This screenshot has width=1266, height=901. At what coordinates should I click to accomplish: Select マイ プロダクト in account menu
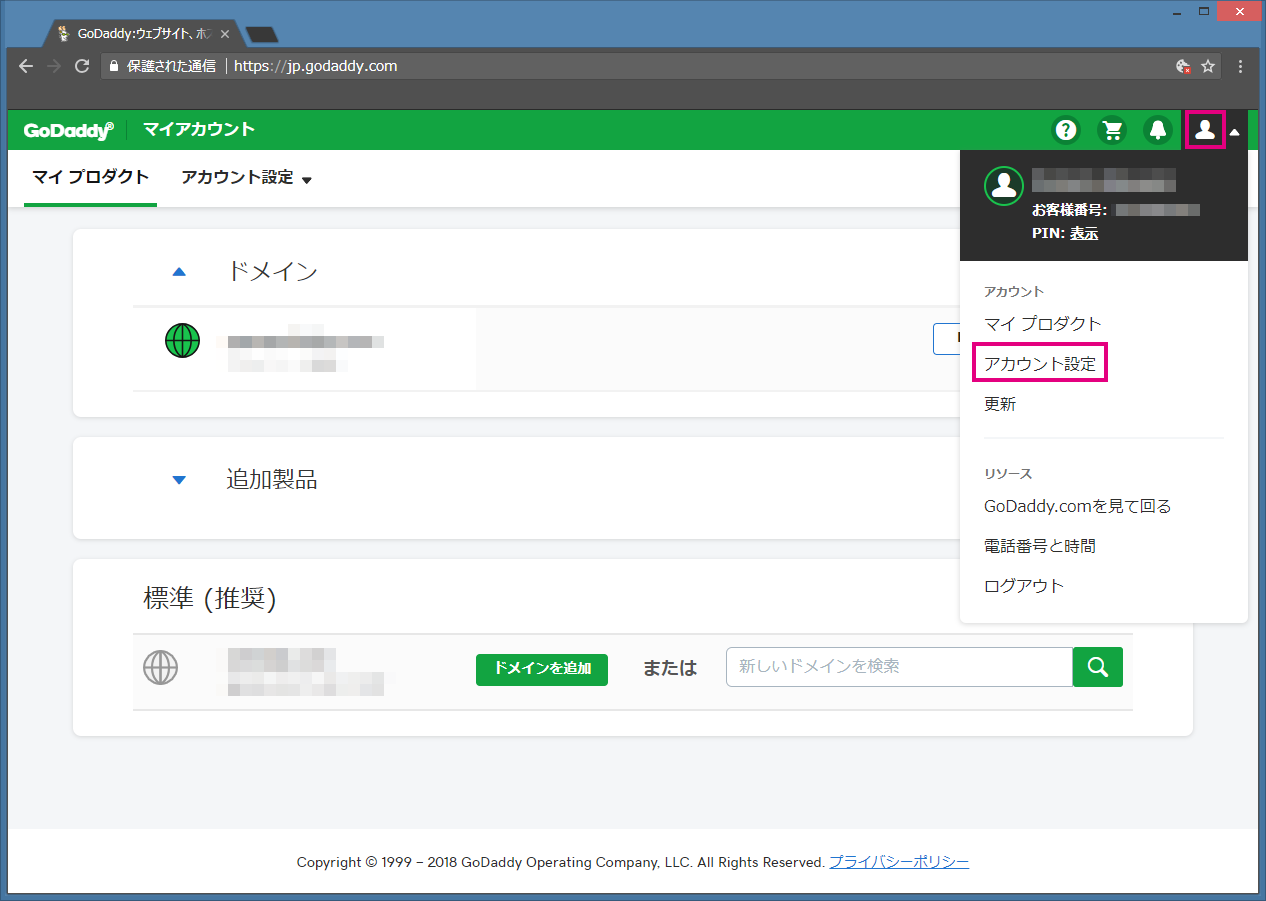(1042, 324)
